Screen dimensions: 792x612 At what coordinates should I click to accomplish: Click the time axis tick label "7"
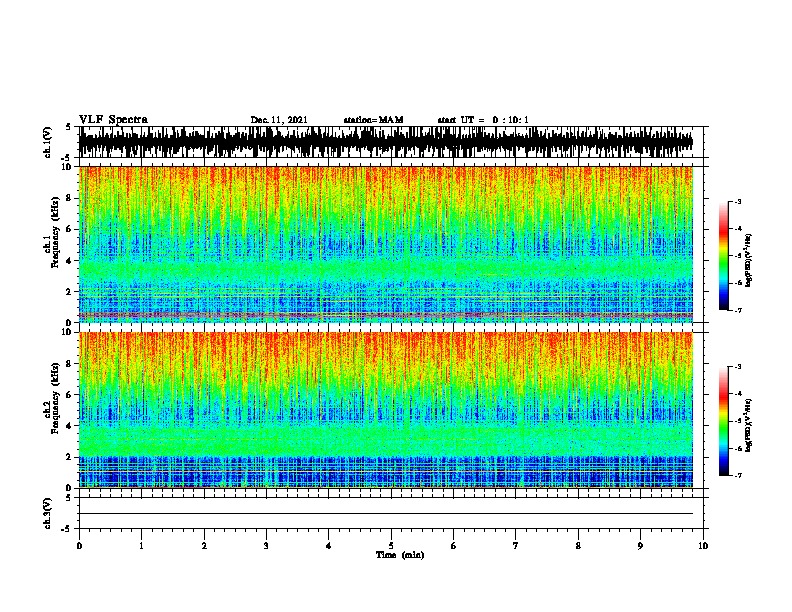[x=516, y=546]
